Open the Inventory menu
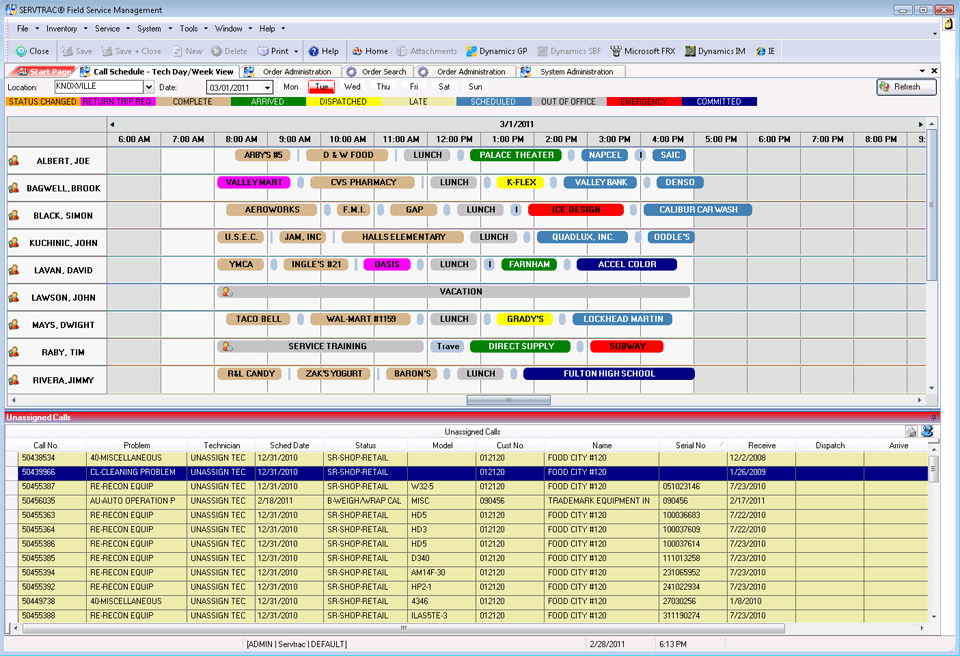Viewport: 960px width, 656px height. tap(61, 29)
